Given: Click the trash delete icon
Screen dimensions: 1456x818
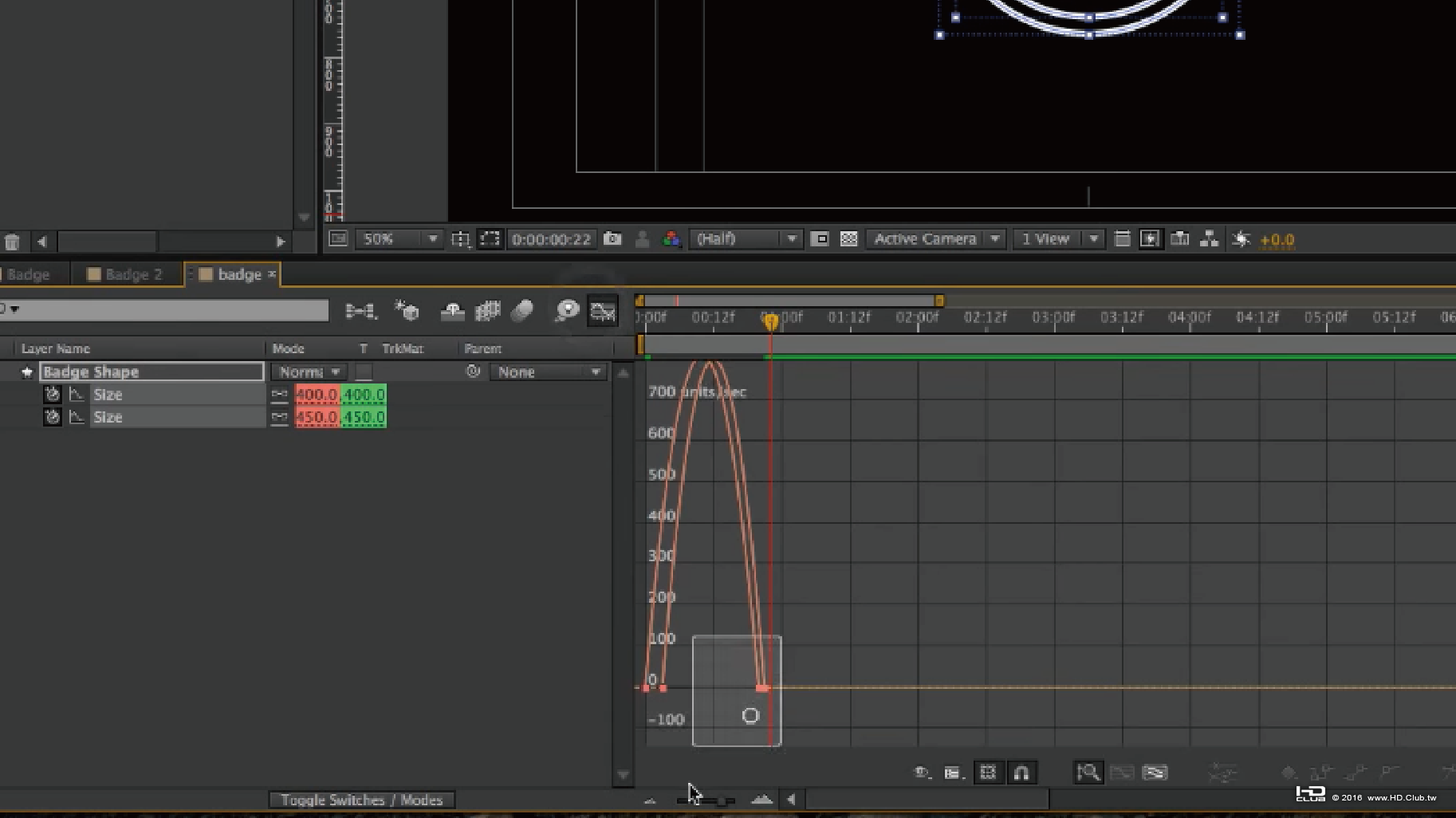Looking at the screenshot, I should (x=12, y=242).
